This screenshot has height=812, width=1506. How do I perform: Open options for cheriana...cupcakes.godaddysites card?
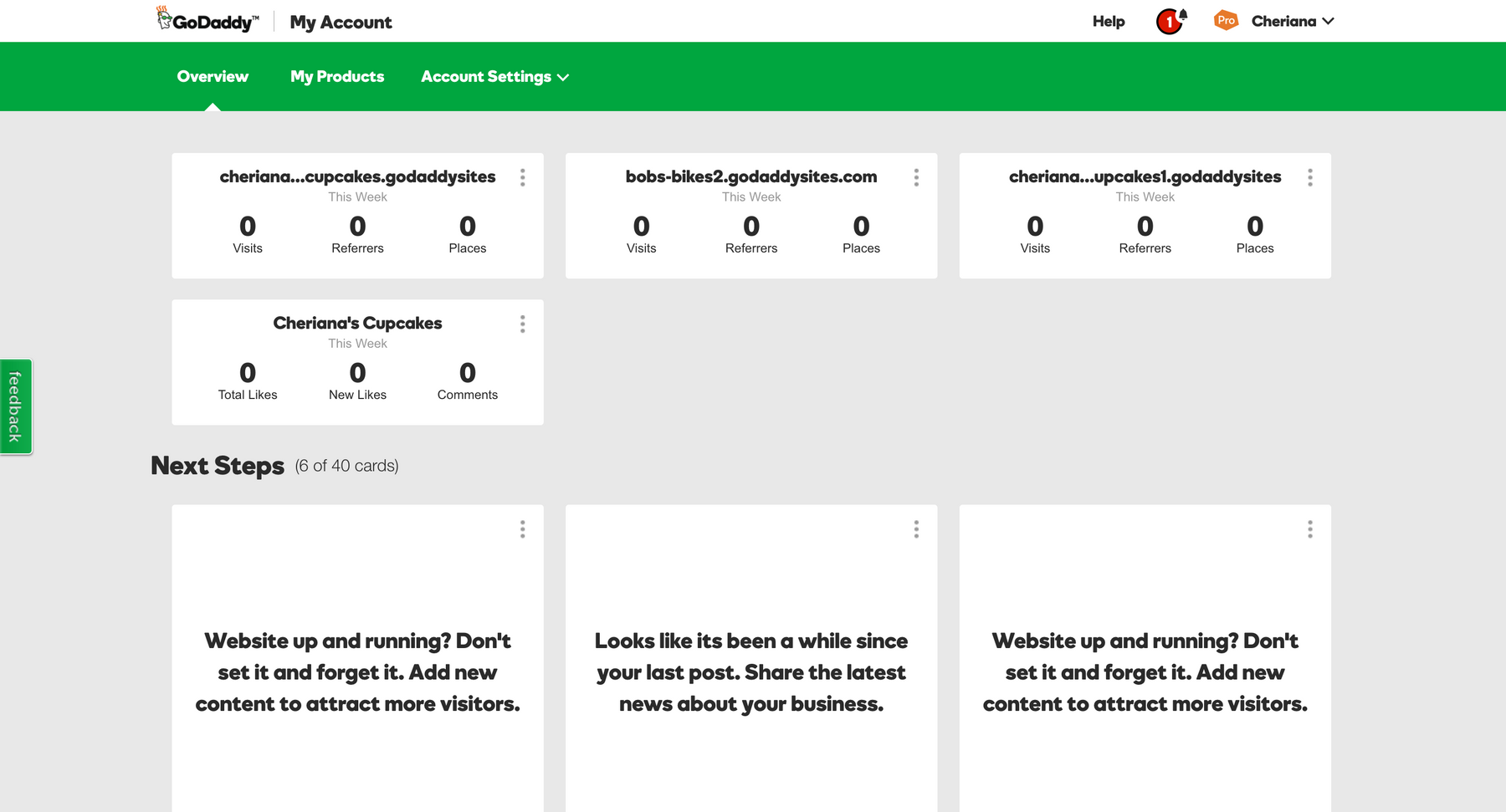[x=523, y=177]
